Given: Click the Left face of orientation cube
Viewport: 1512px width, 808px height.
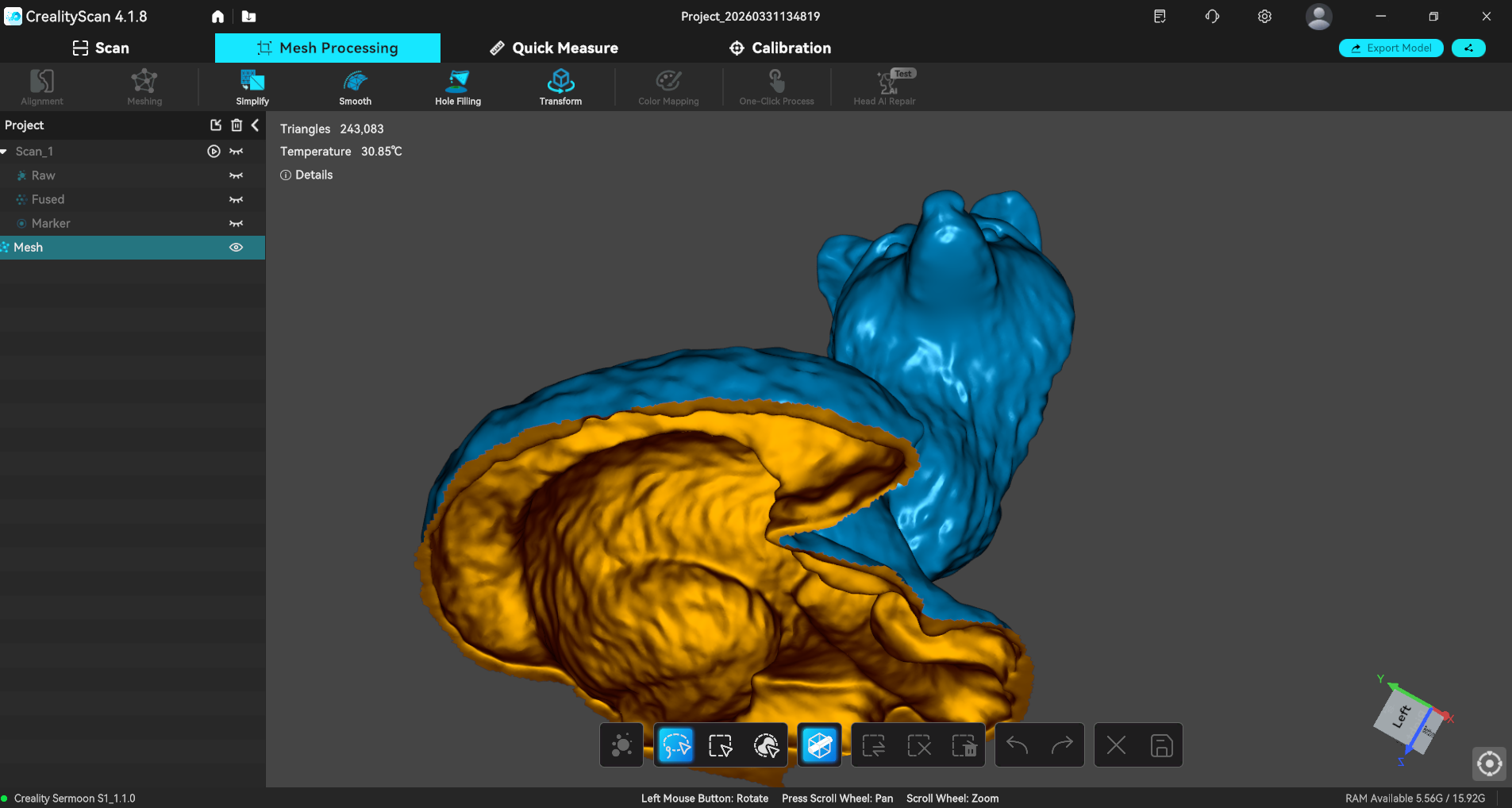Looking at the screenshot, I should [1402, 716].
